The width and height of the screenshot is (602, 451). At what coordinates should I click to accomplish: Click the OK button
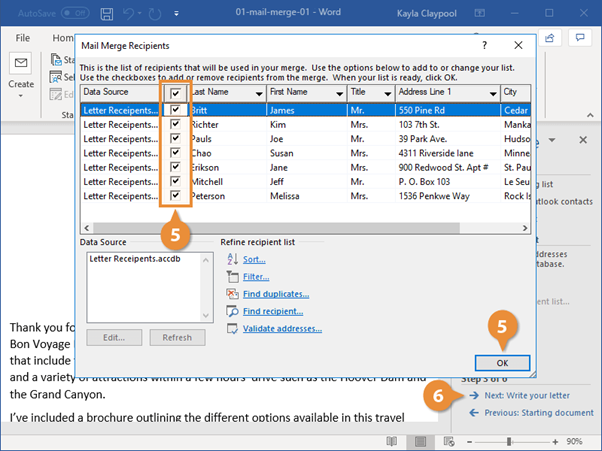pos(502,363)
